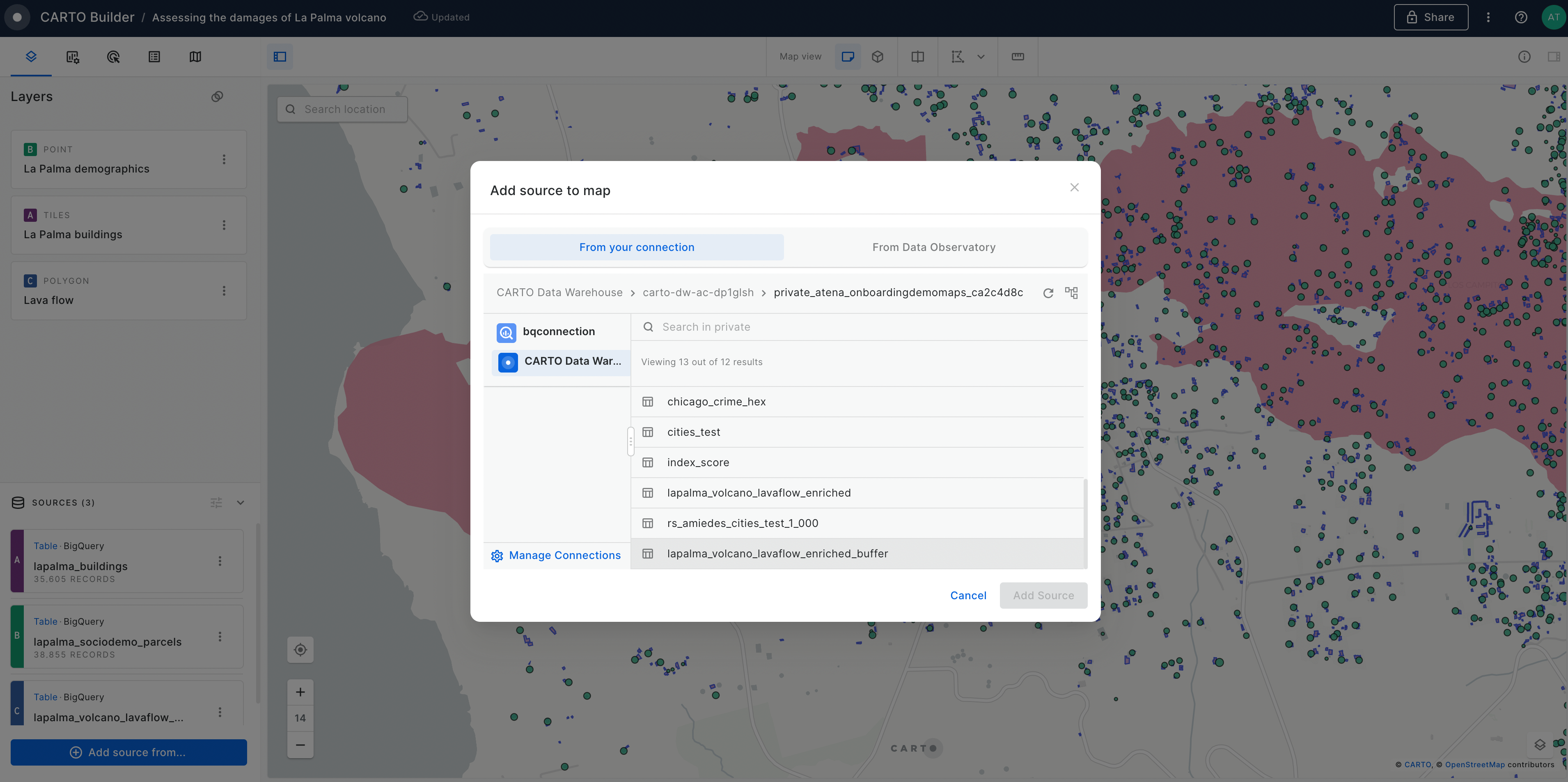The image size is (1568, 782).
Task: Open the top bar more options menu
Action: [x=1488, y=17]
